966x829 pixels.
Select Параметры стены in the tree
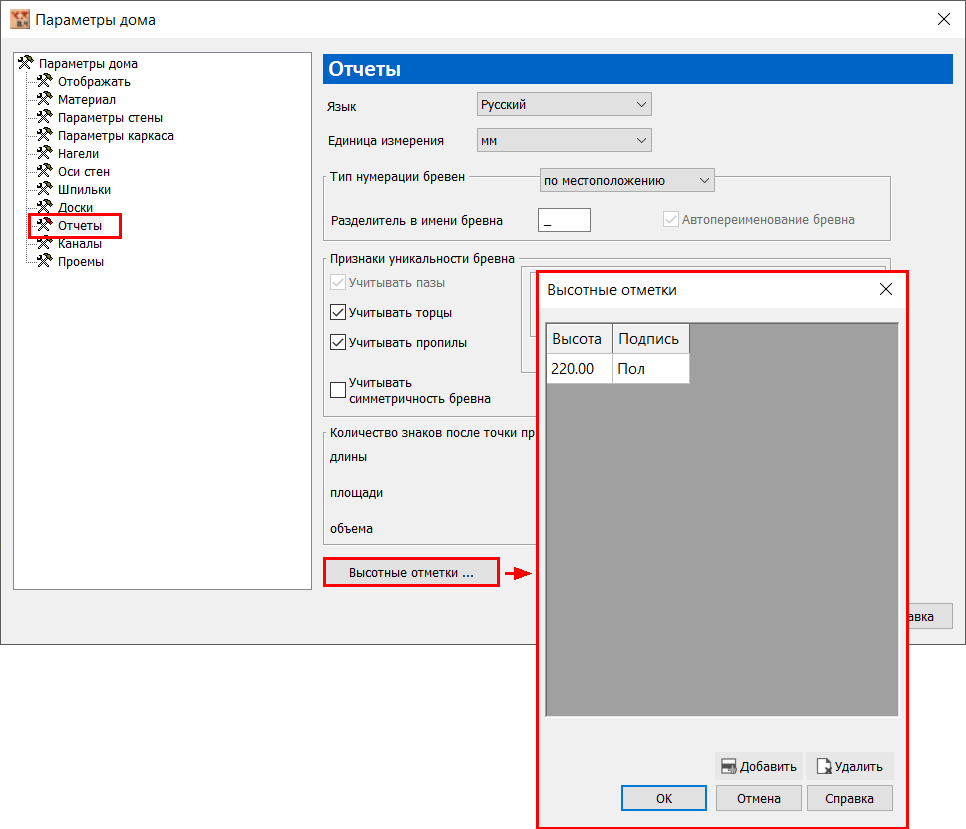click(x=110, y=117)
